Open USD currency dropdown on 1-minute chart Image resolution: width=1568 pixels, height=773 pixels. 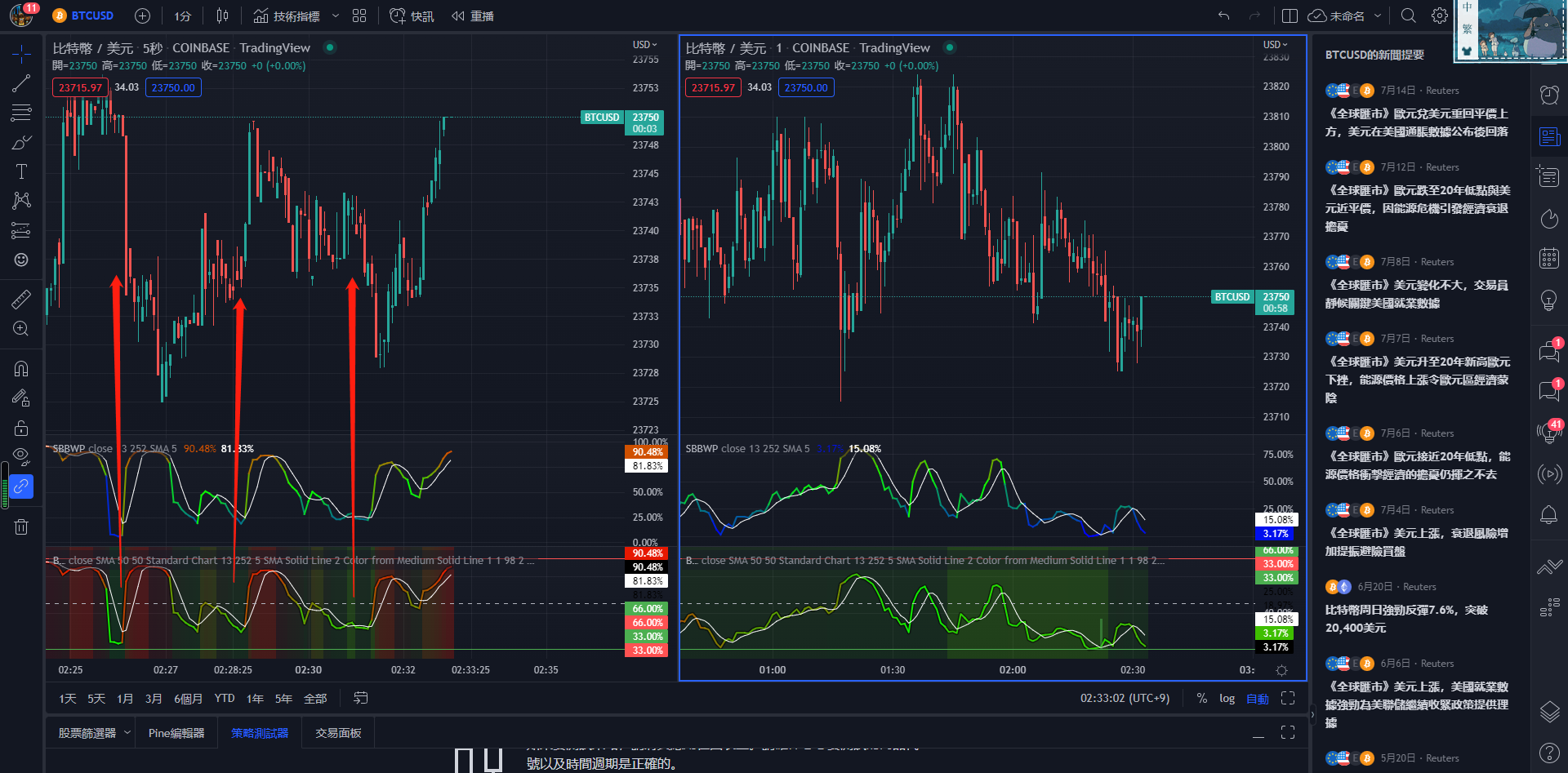(1276, 45)
